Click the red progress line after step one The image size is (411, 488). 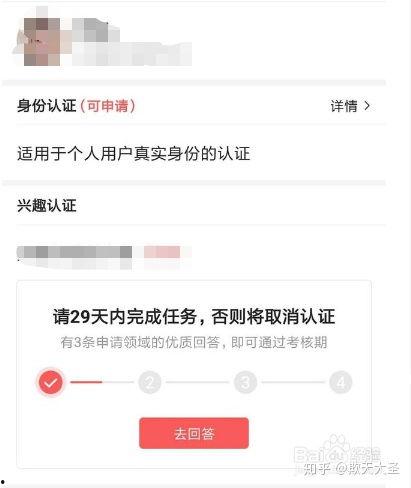coord(86,382)
